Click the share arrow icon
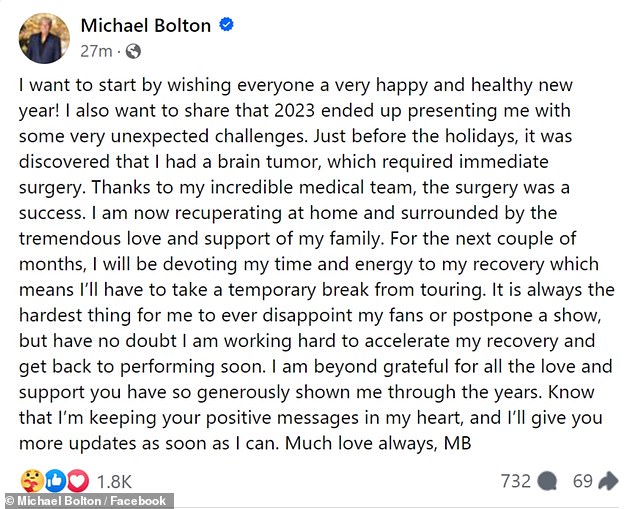 (608, 481)
